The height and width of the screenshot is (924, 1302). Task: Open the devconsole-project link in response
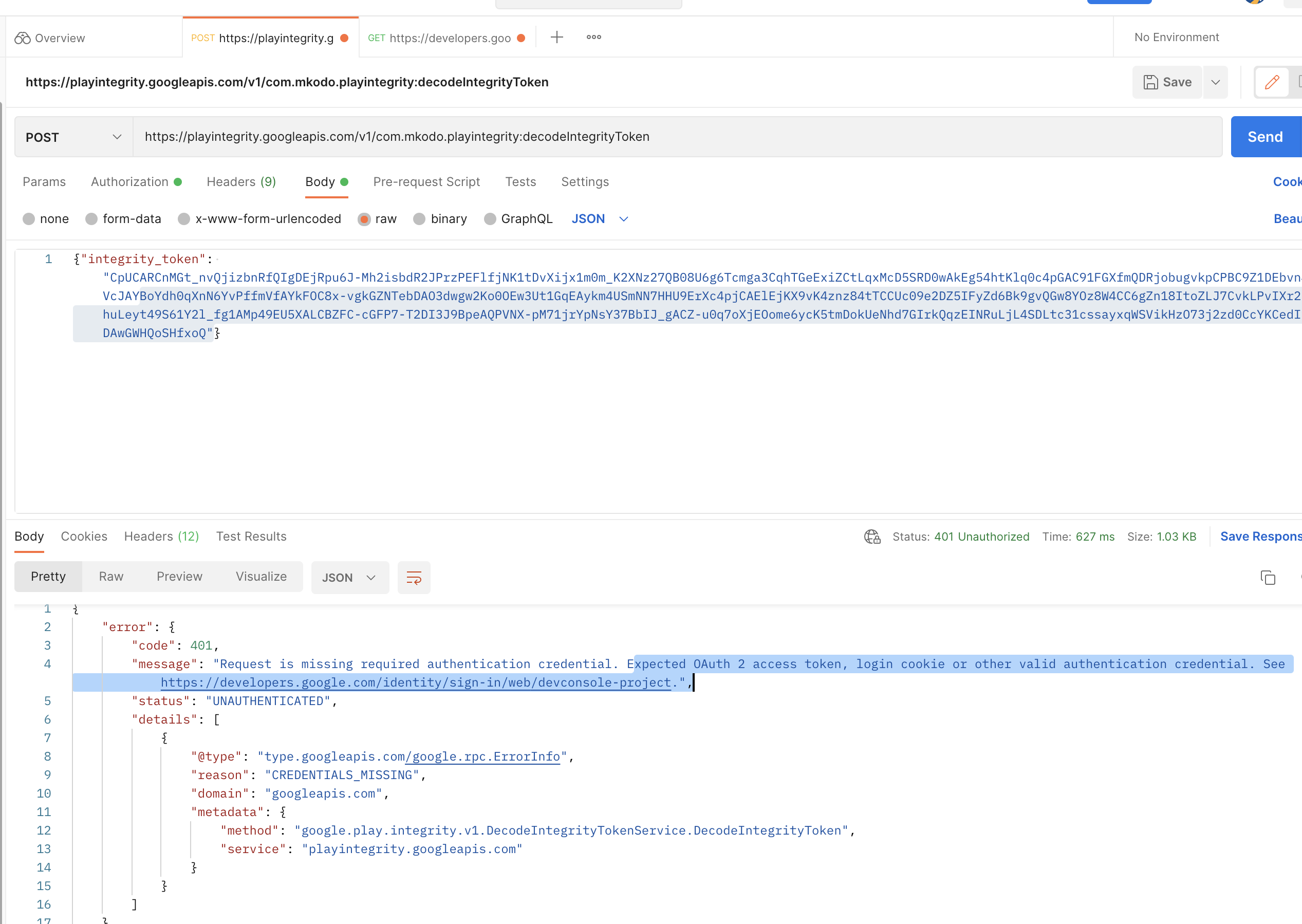[415, 682]
